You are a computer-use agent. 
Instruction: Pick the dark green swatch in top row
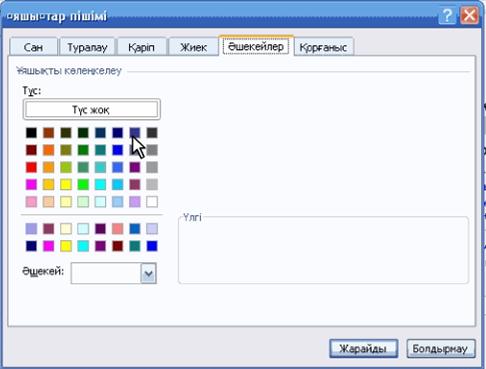[x=83, y=133]
